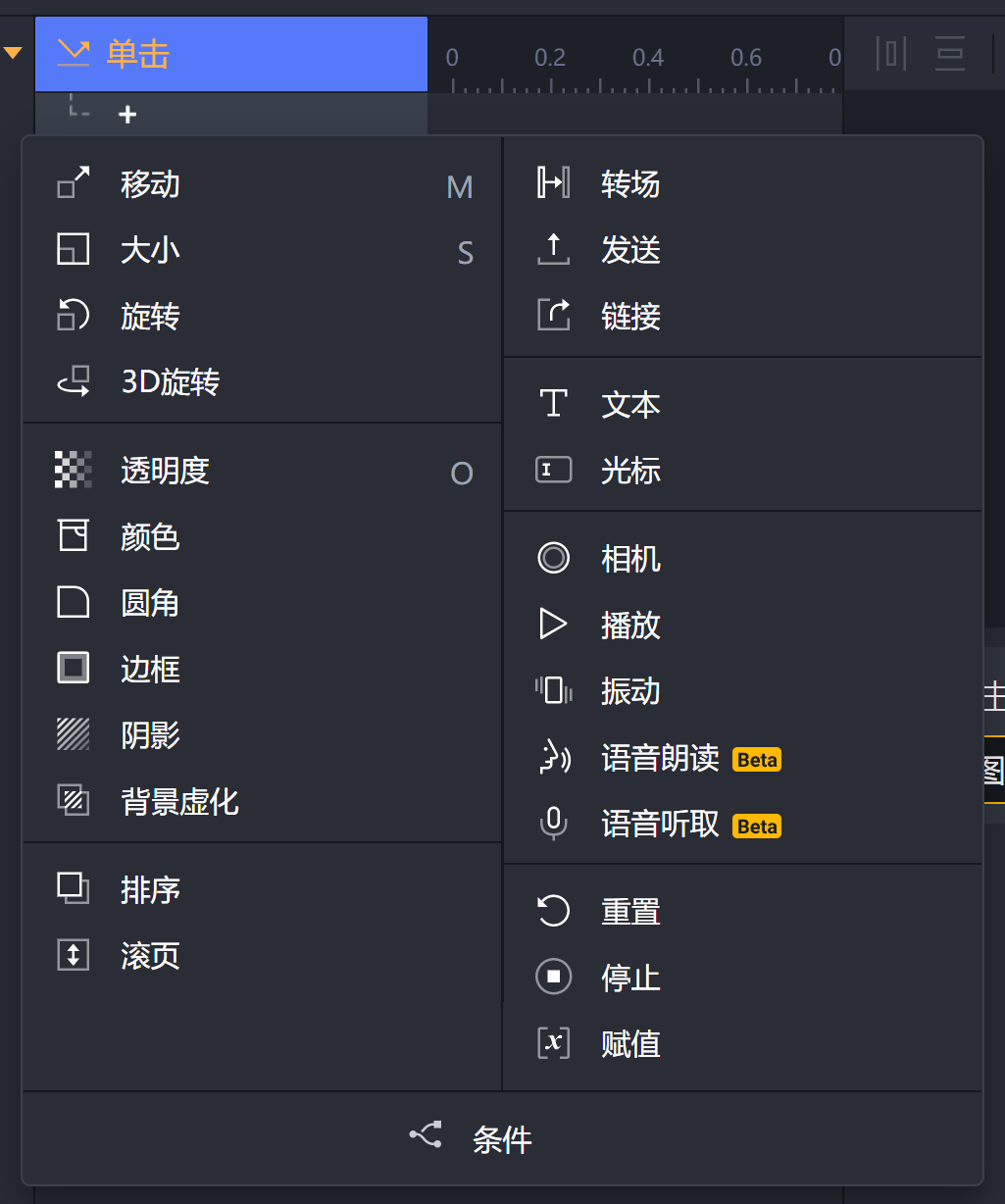
Task: Select the 振动 vibrate phone icon
Action: (x=553, y=690)
